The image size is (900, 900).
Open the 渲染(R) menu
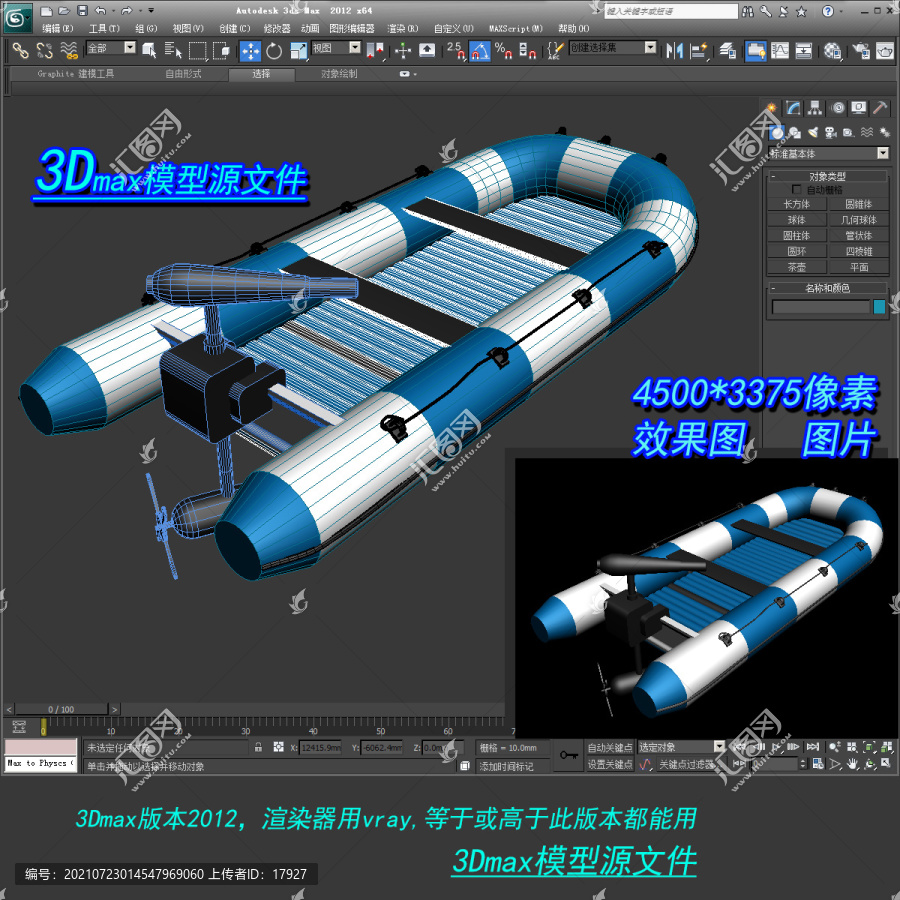[x=403, y=28]
